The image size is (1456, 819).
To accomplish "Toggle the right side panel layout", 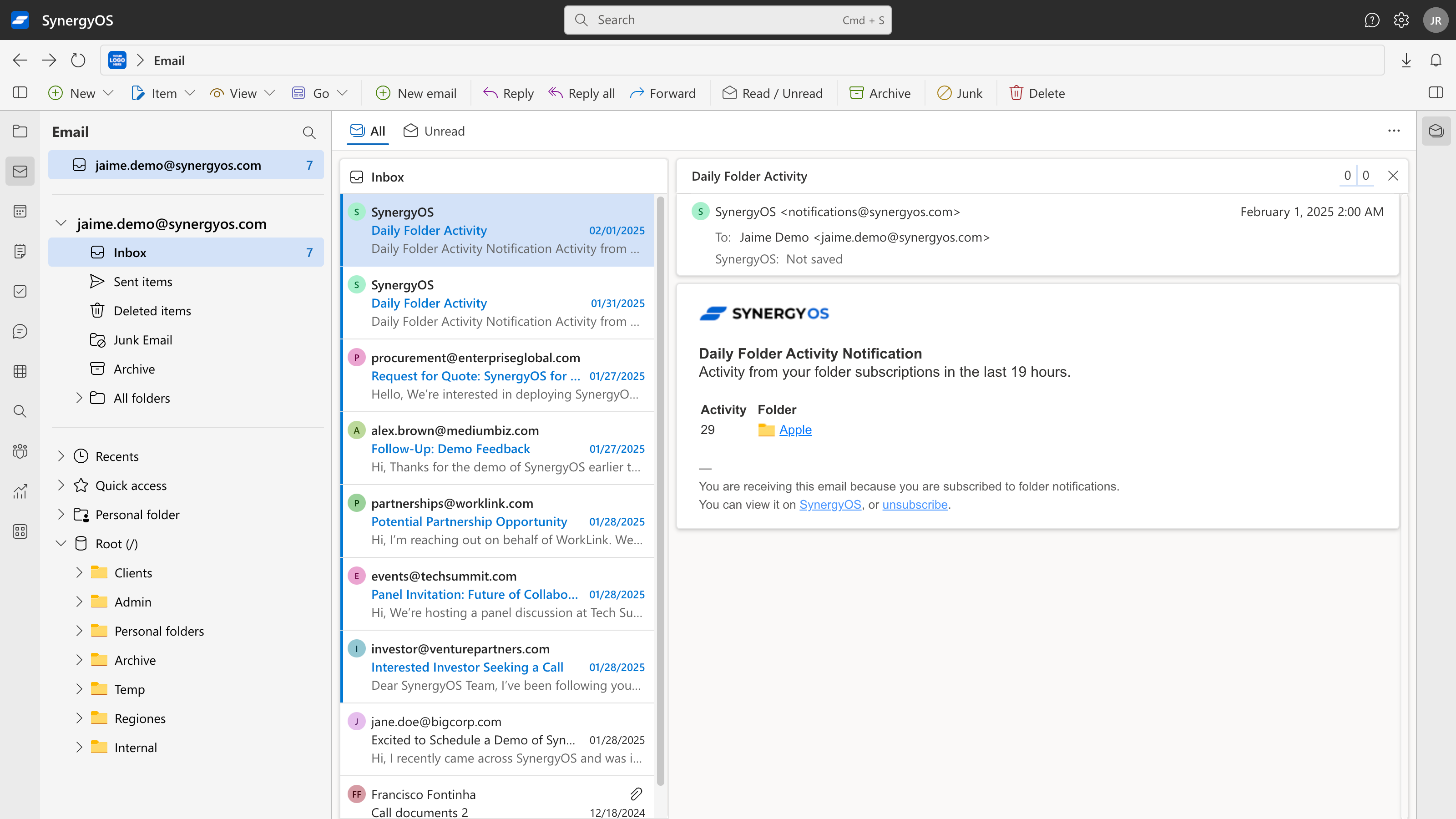I will point(1436,93).
